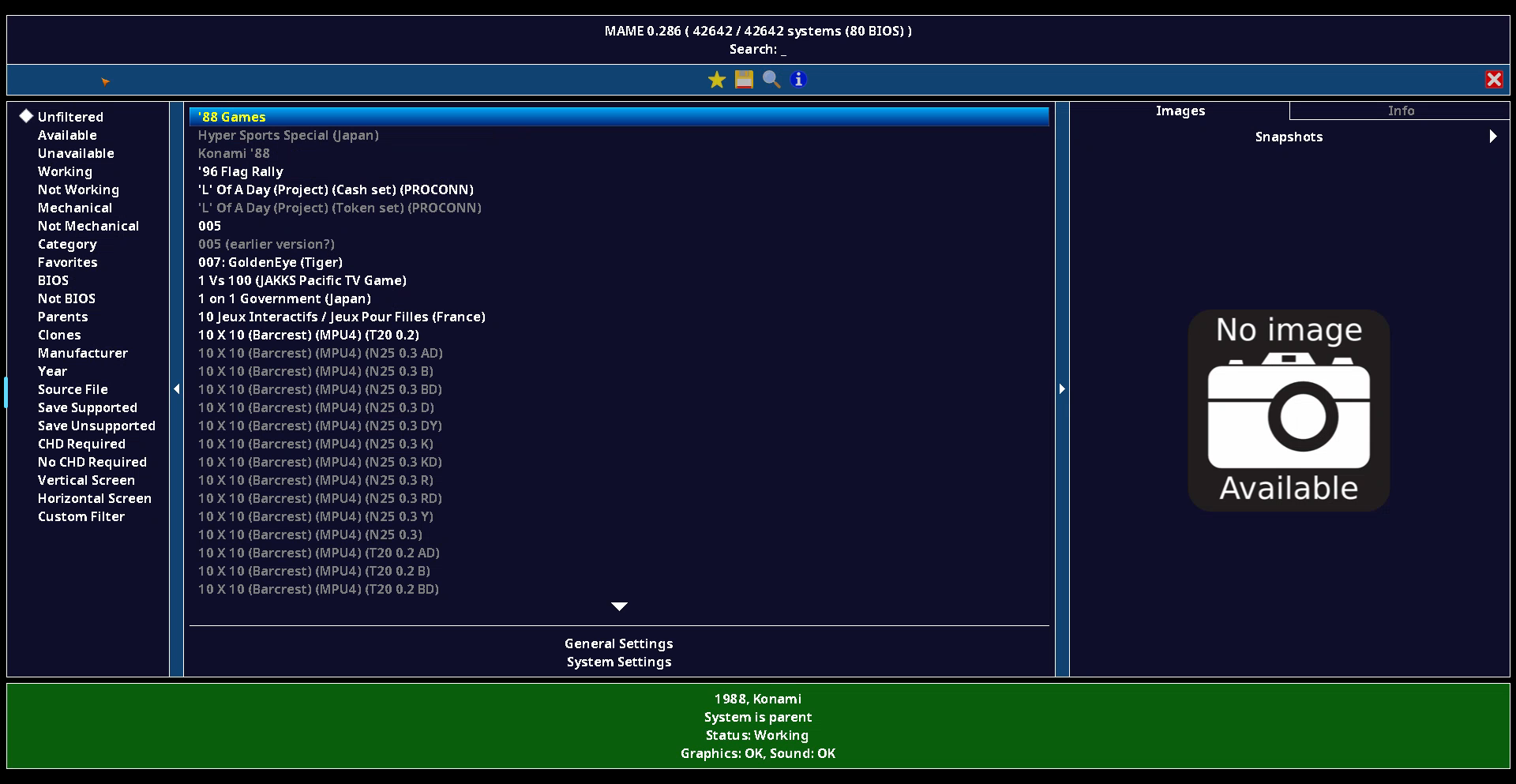This screenshot has width=1516, height=784.
Task: Click the yellow star favorites icon
Action: click(x=716, y=80)
